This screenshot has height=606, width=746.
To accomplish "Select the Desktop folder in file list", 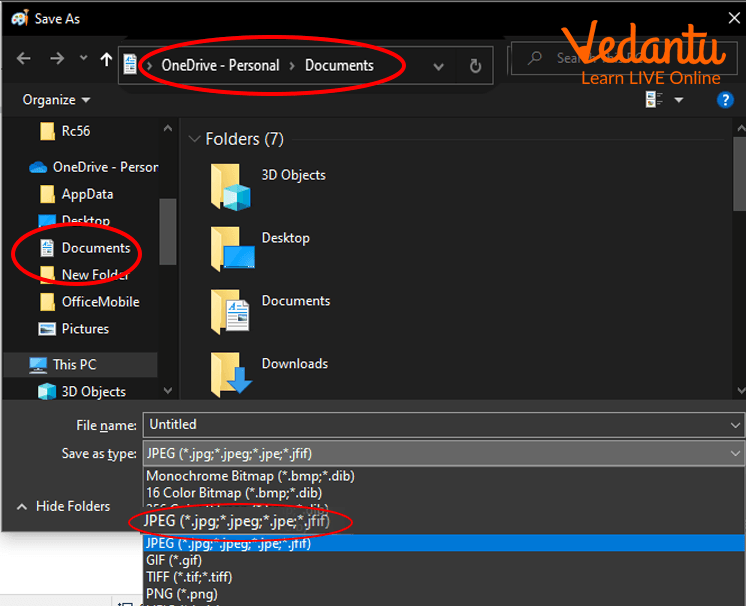I will pyautogui.click(x=285, y=238).
